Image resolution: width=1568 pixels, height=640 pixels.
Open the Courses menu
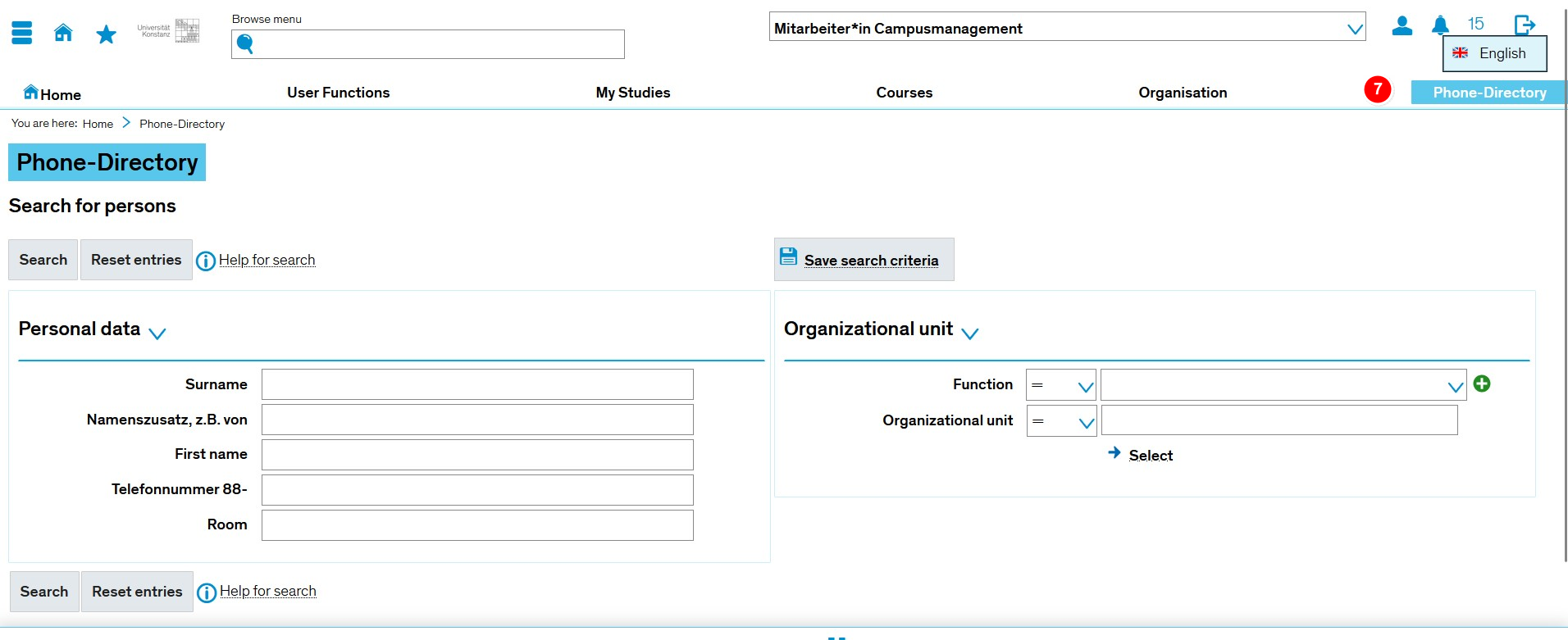pyautogui.click(x=904, y=93)
